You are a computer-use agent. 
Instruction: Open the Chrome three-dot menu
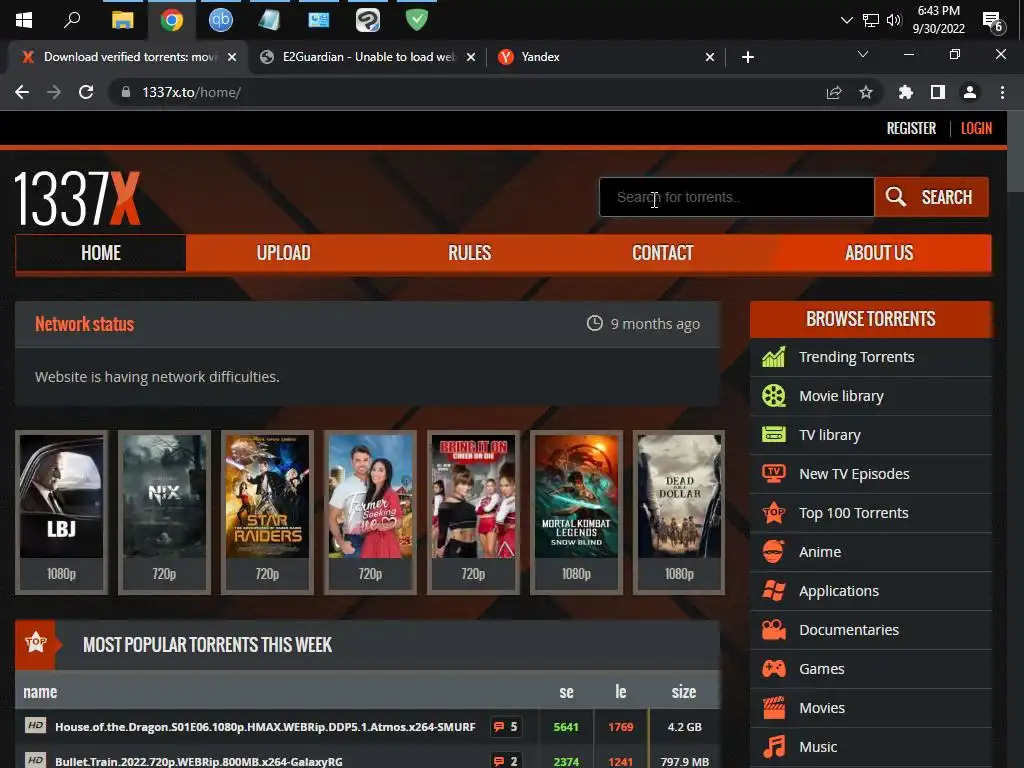(x=1002, y=93)
